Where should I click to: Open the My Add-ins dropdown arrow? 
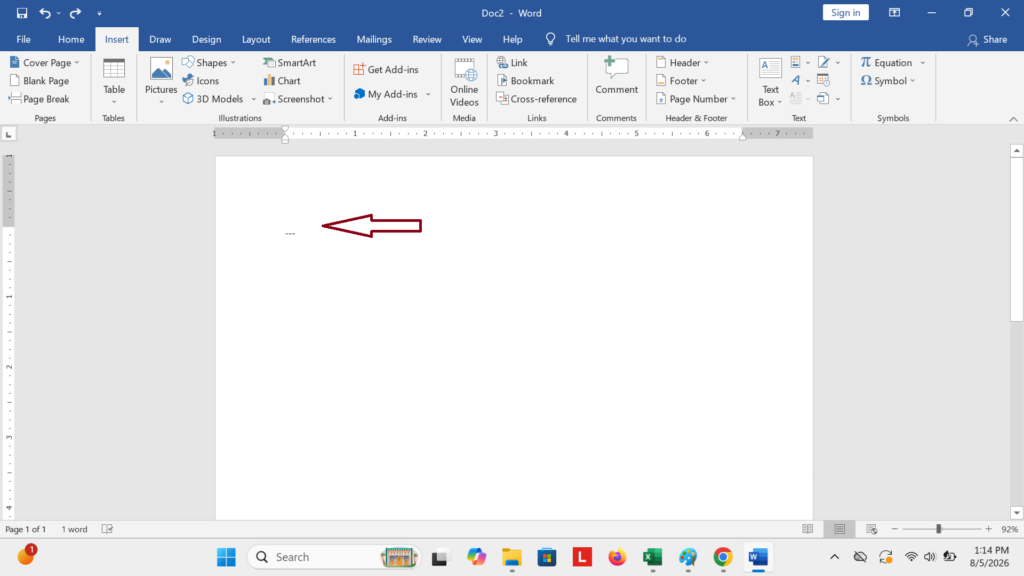pos(428,95)
